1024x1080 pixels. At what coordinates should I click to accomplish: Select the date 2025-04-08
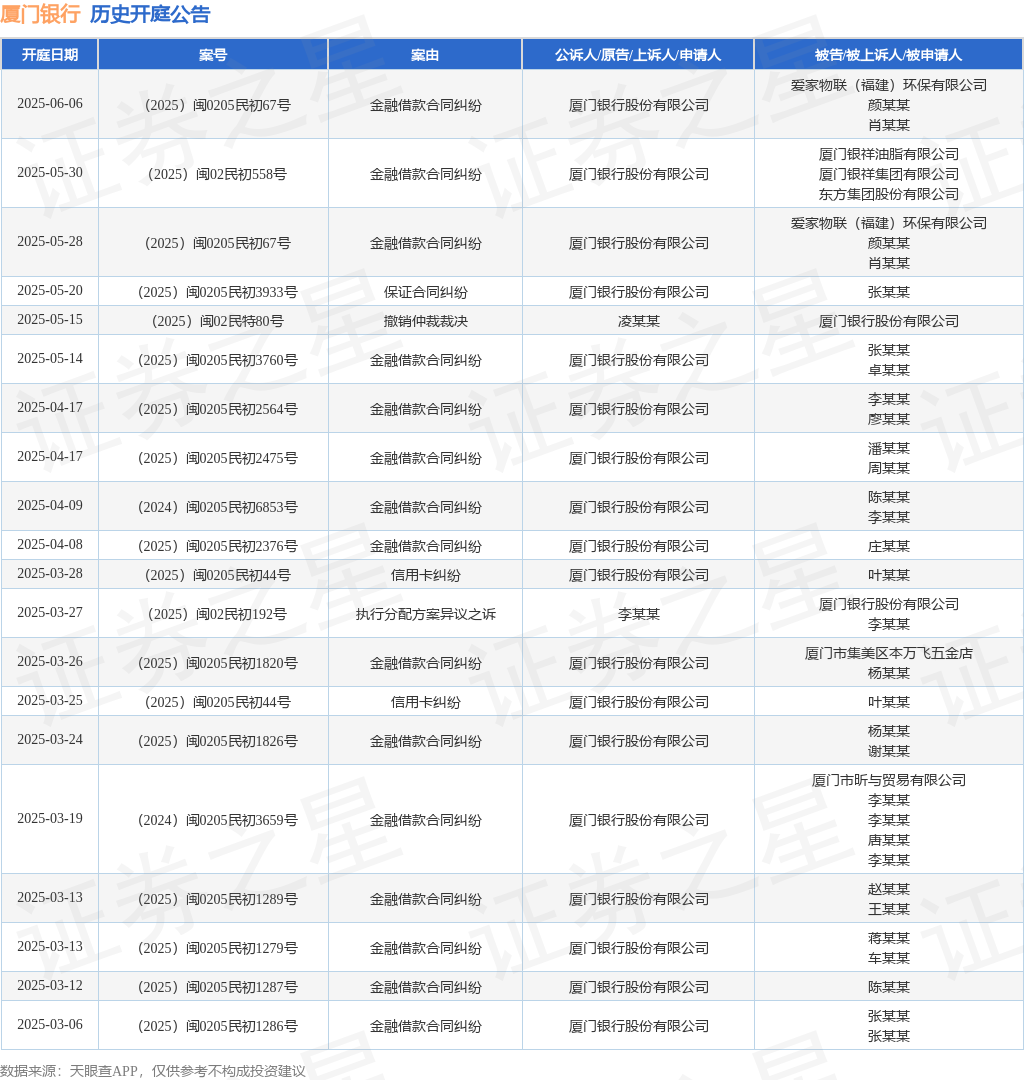(50, 545)
